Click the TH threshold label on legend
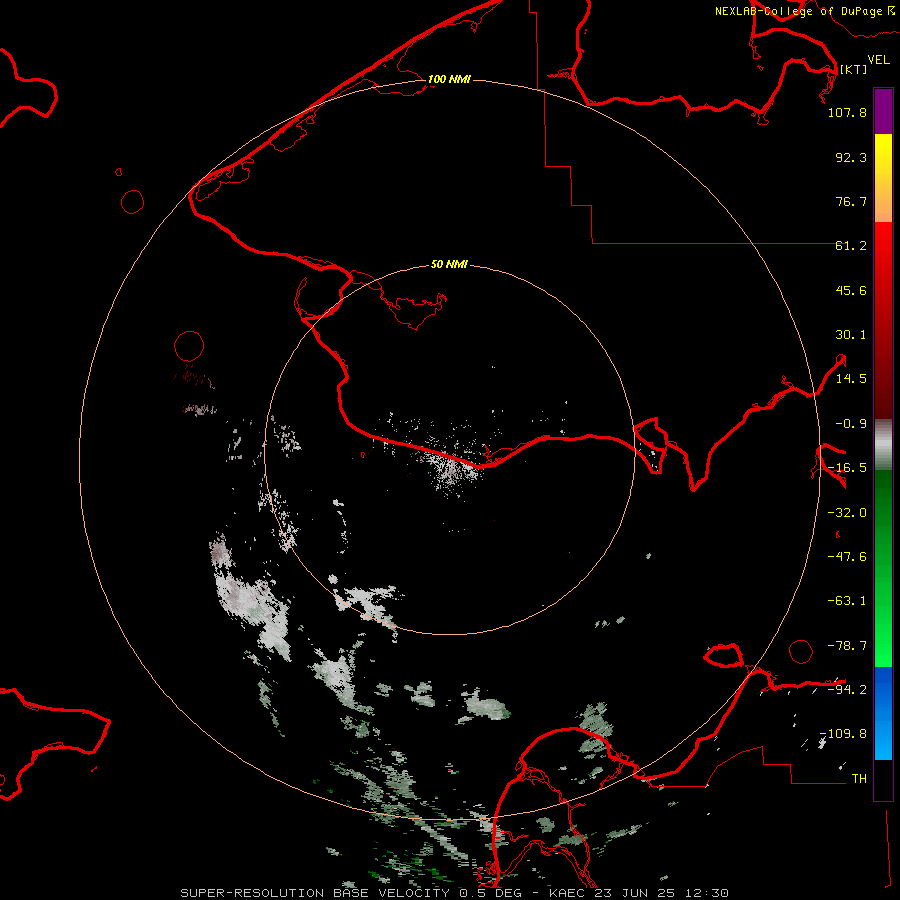Viewport: 900px width, 900px height. point(859,779)
